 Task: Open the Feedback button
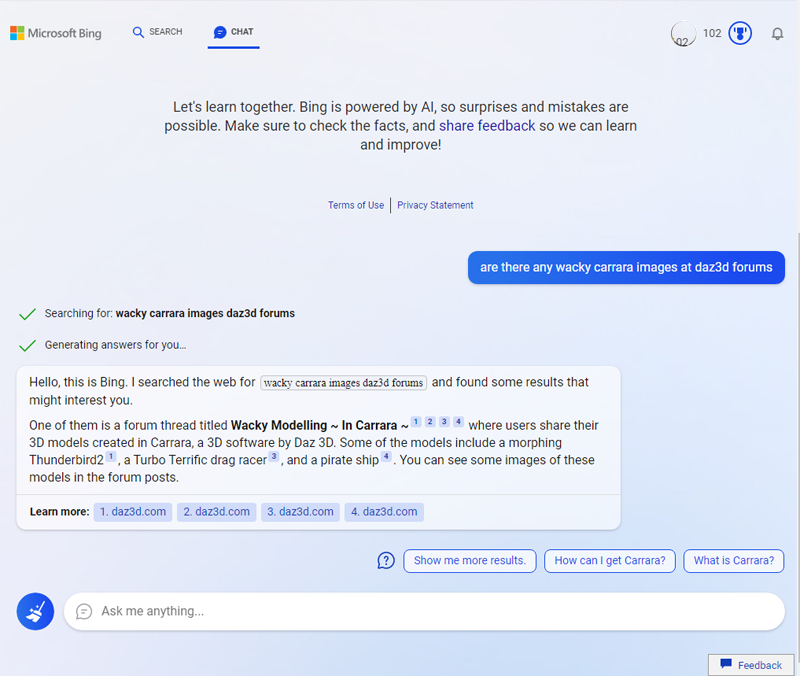[x=751, y=665]
